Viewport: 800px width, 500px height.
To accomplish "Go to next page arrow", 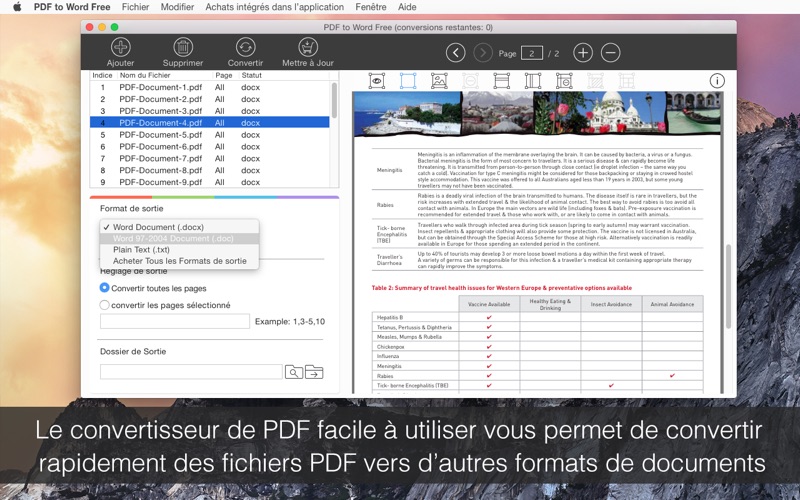I will pyautogui.click(x=483, y=53).
